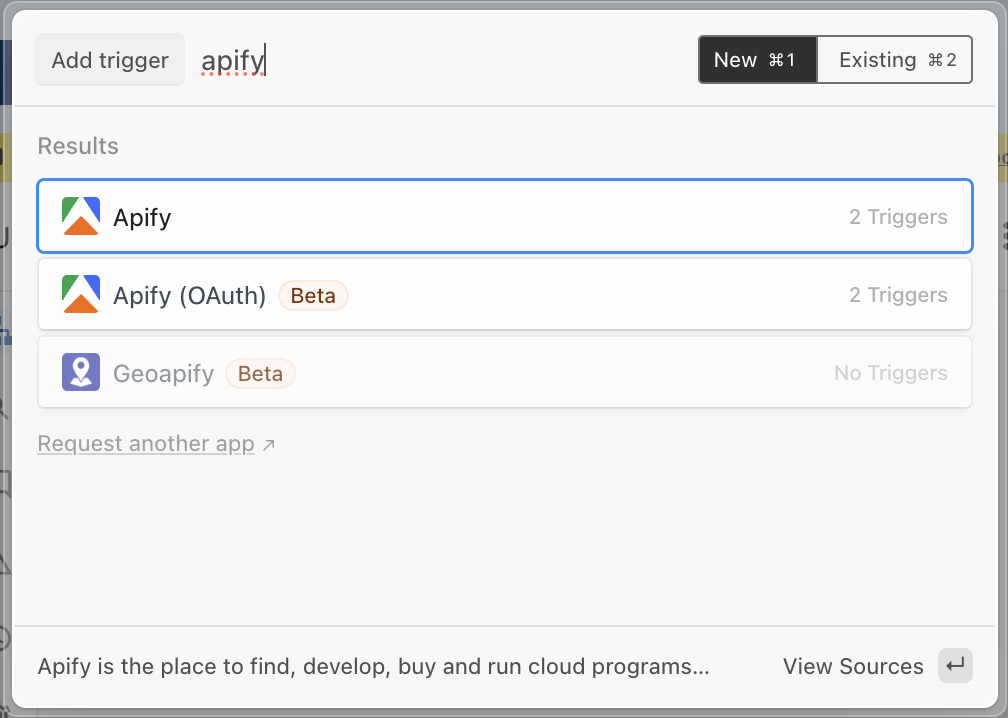
Task: Click the No Triggers label on the Geoapify row
Action: pos(890,372)
